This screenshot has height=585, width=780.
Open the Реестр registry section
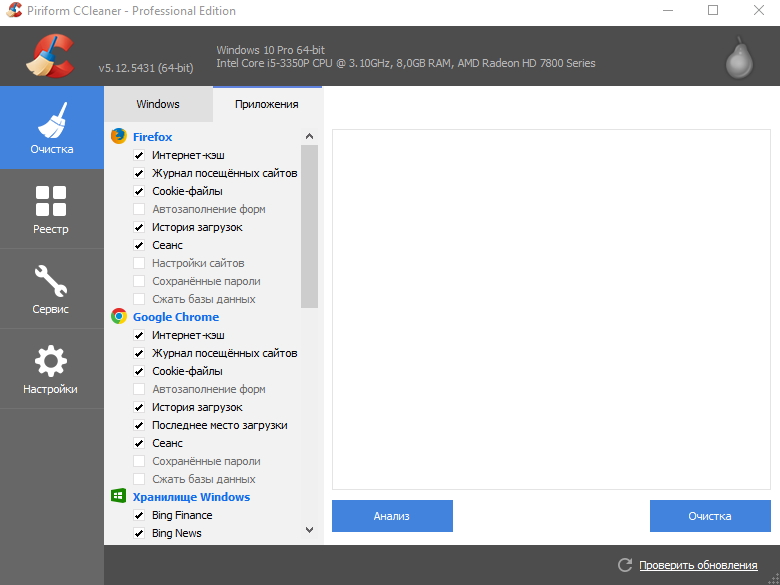(x=51, y=208)
